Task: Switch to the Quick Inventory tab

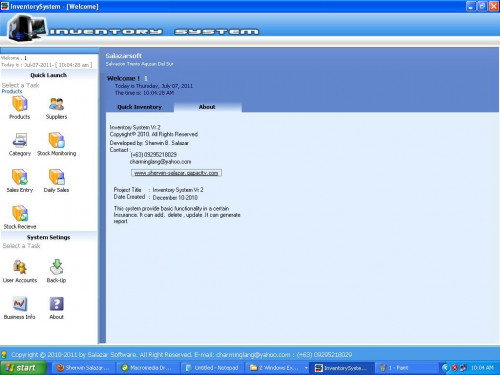Action: 139,107
